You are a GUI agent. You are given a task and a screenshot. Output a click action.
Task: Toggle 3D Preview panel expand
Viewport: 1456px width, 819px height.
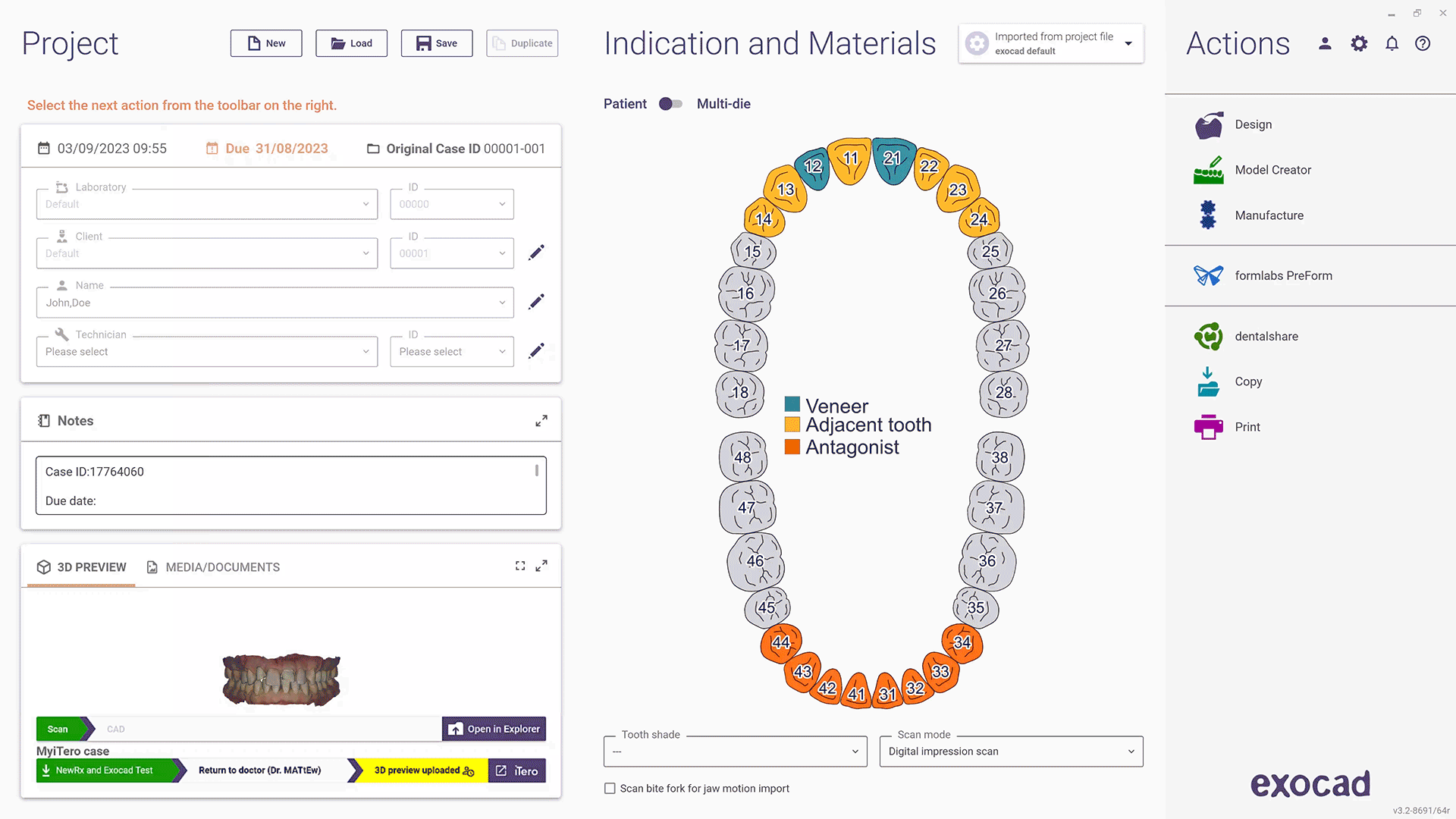(542, 566)
